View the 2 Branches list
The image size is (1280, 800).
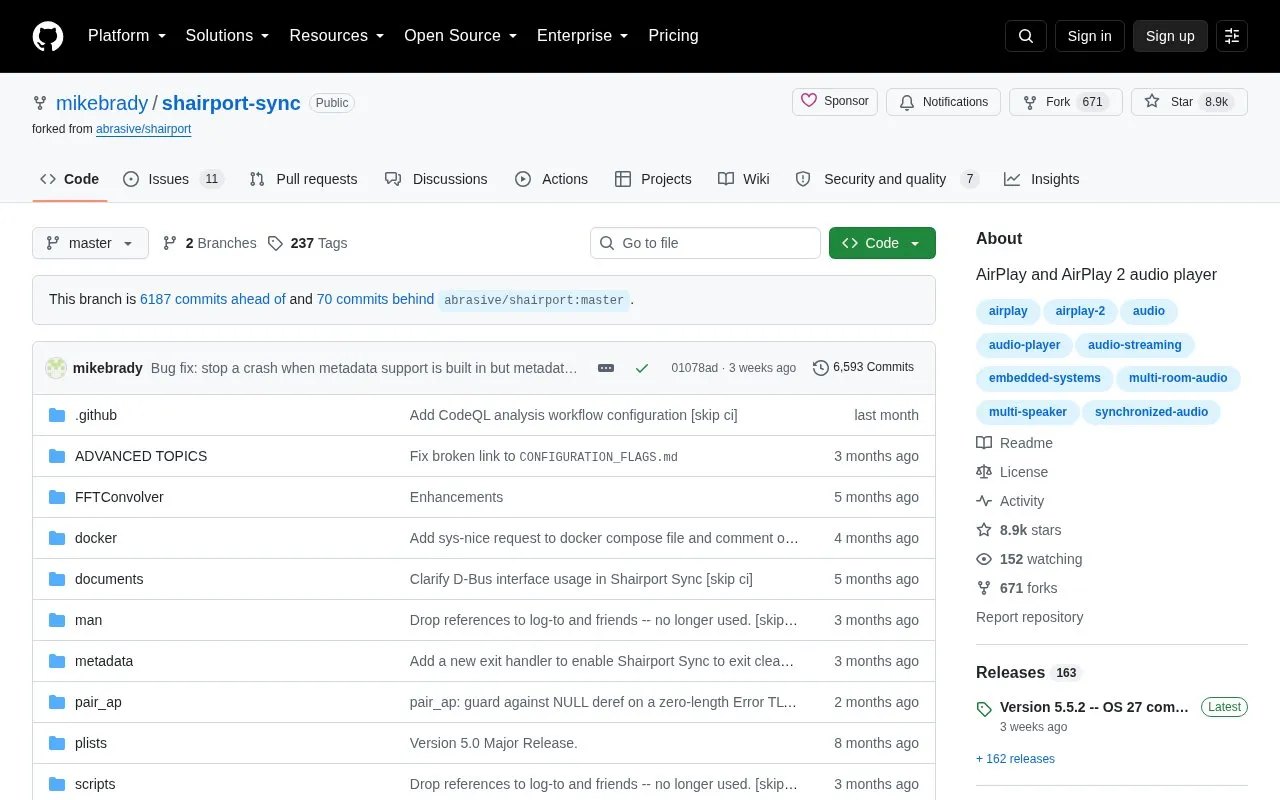point(209,243)
